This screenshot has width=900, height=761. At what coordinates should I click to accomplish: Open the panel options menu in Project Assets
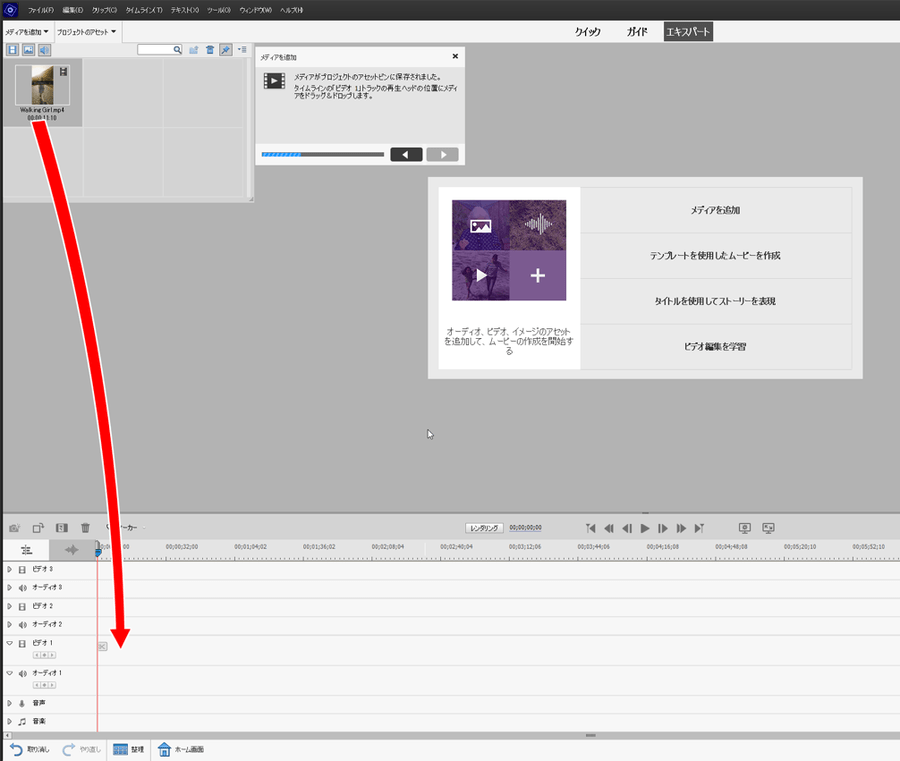click(x=242, y=50)
